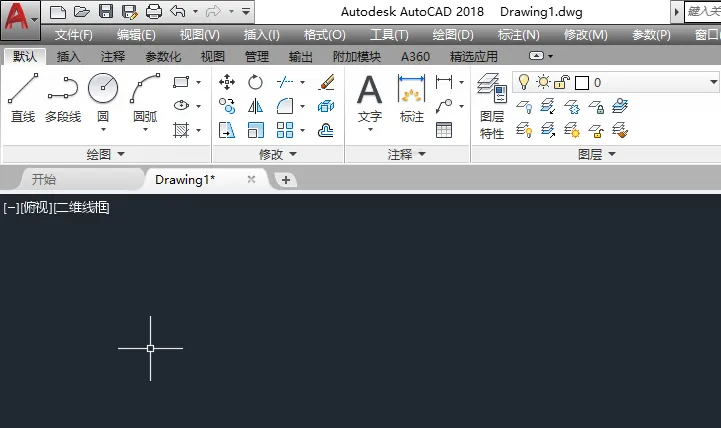This screenshot has width=721, height=428.
Task: Click the ribbon minimize toggle button
Action: (536, 56)
